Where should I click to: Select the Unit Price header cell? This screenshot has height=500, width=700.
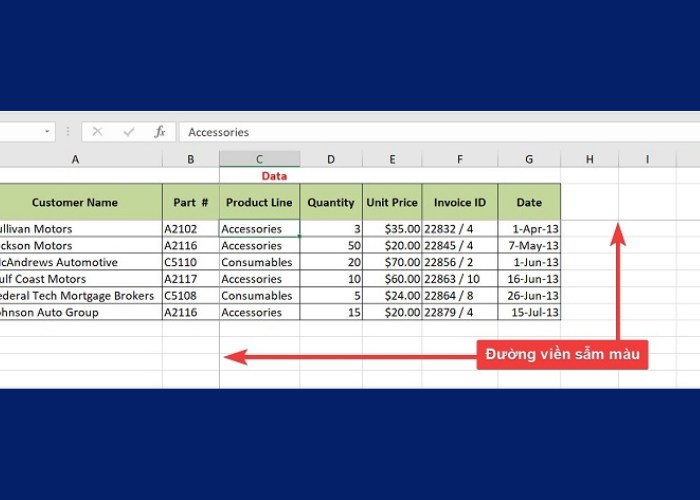point(392,202)
